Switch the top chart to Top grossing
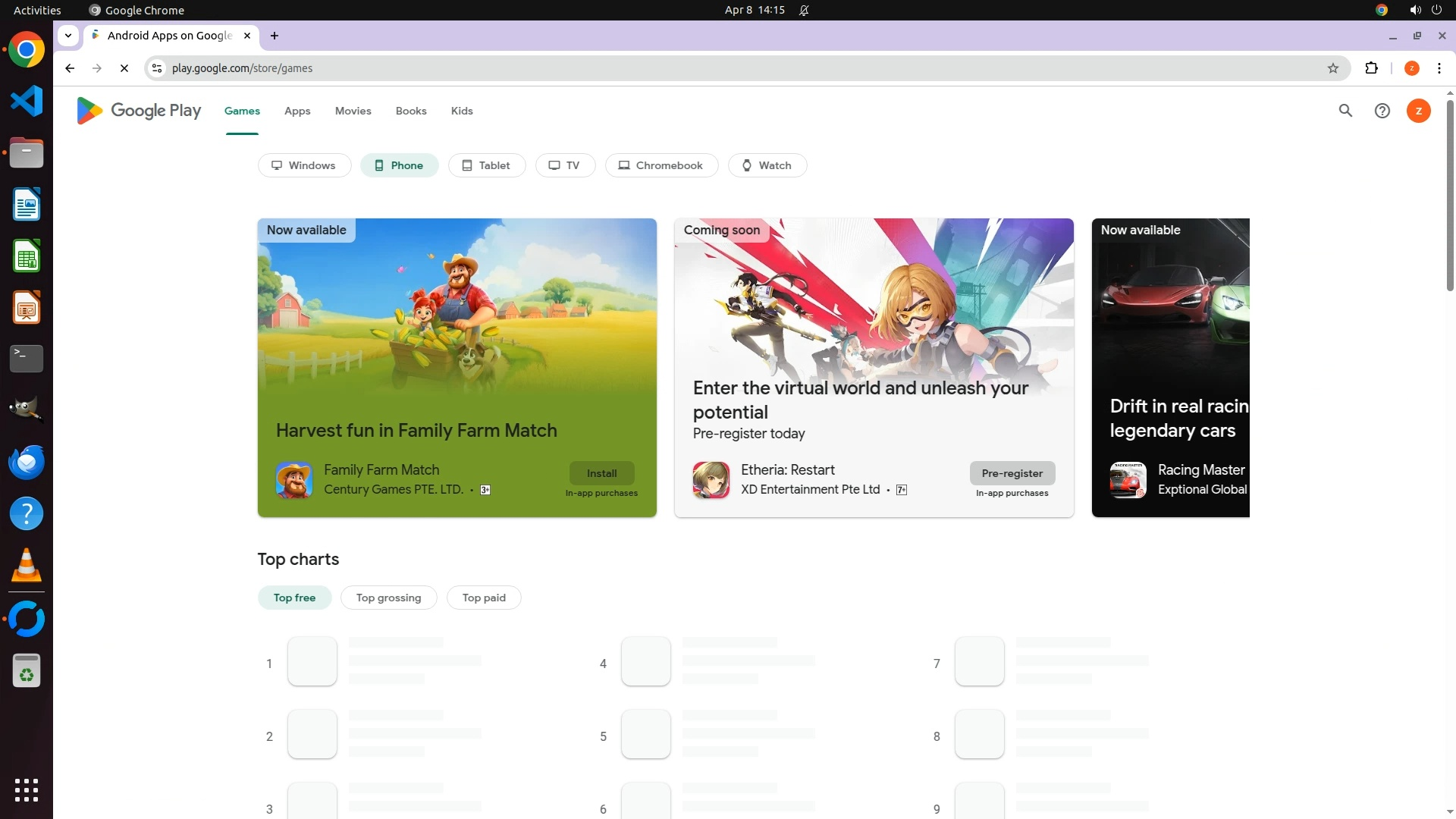The height and width of the screenshot is (819, 1456). coord(388,598)
